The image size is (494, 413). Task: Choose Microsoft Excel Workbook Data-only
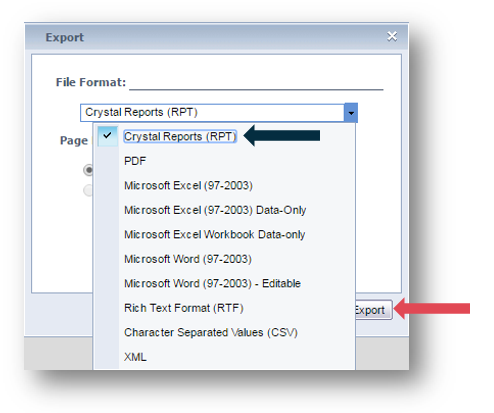[x=214, y=235]
